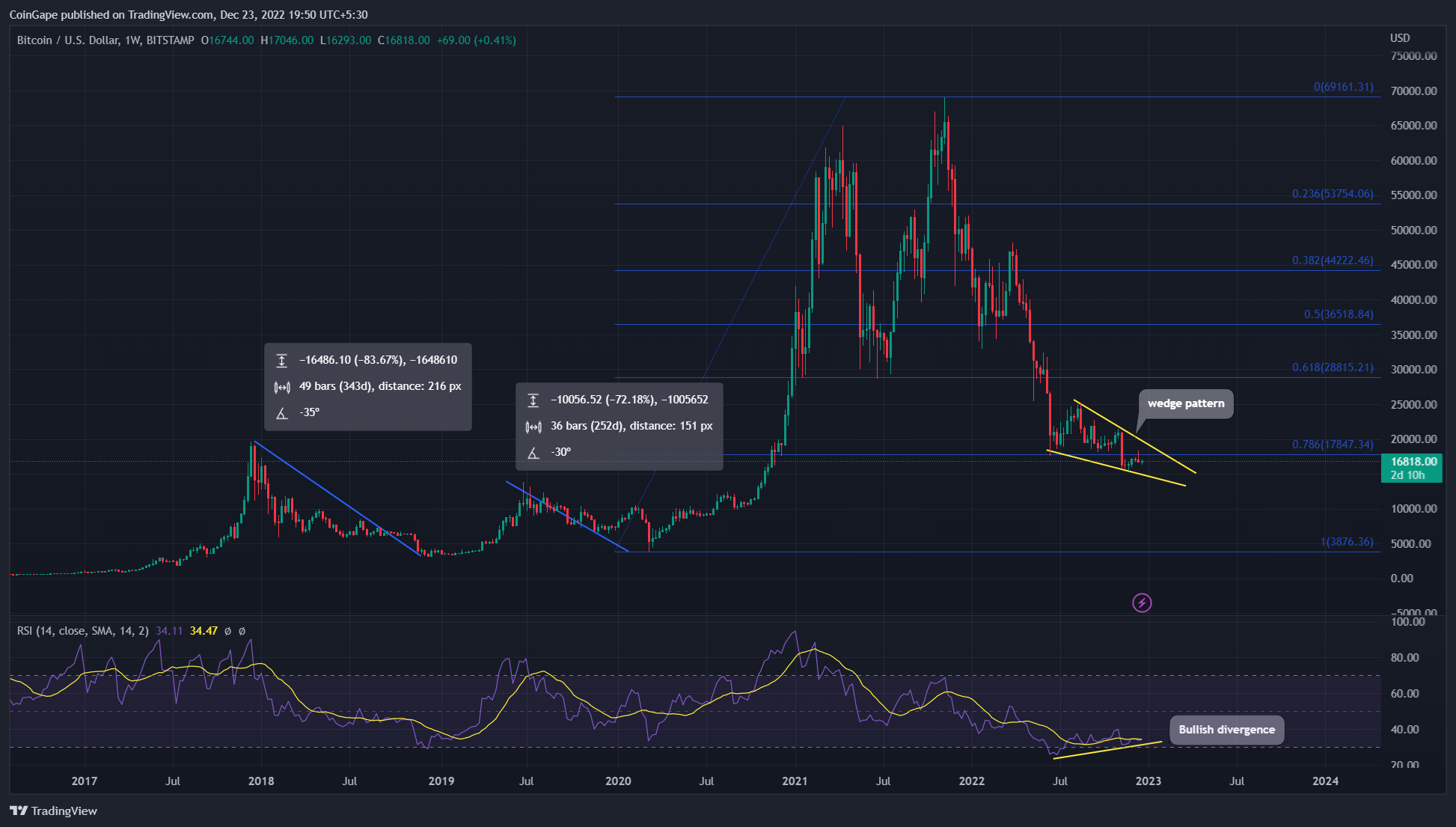Click the wedge pattern callout label
1456x827 pixels.
tap(1186, 403)
